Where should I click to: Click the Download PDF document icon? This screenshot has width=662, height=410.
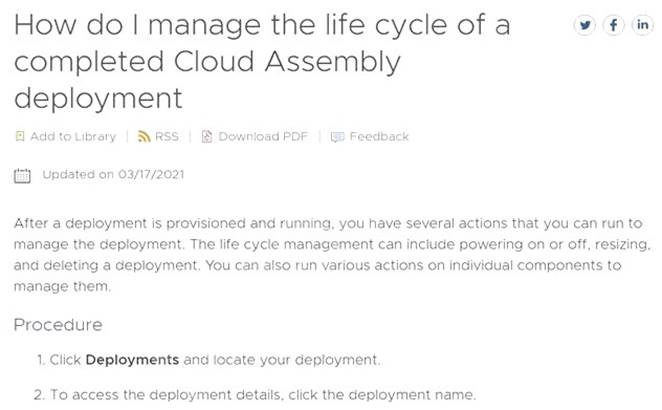[207, 137]
